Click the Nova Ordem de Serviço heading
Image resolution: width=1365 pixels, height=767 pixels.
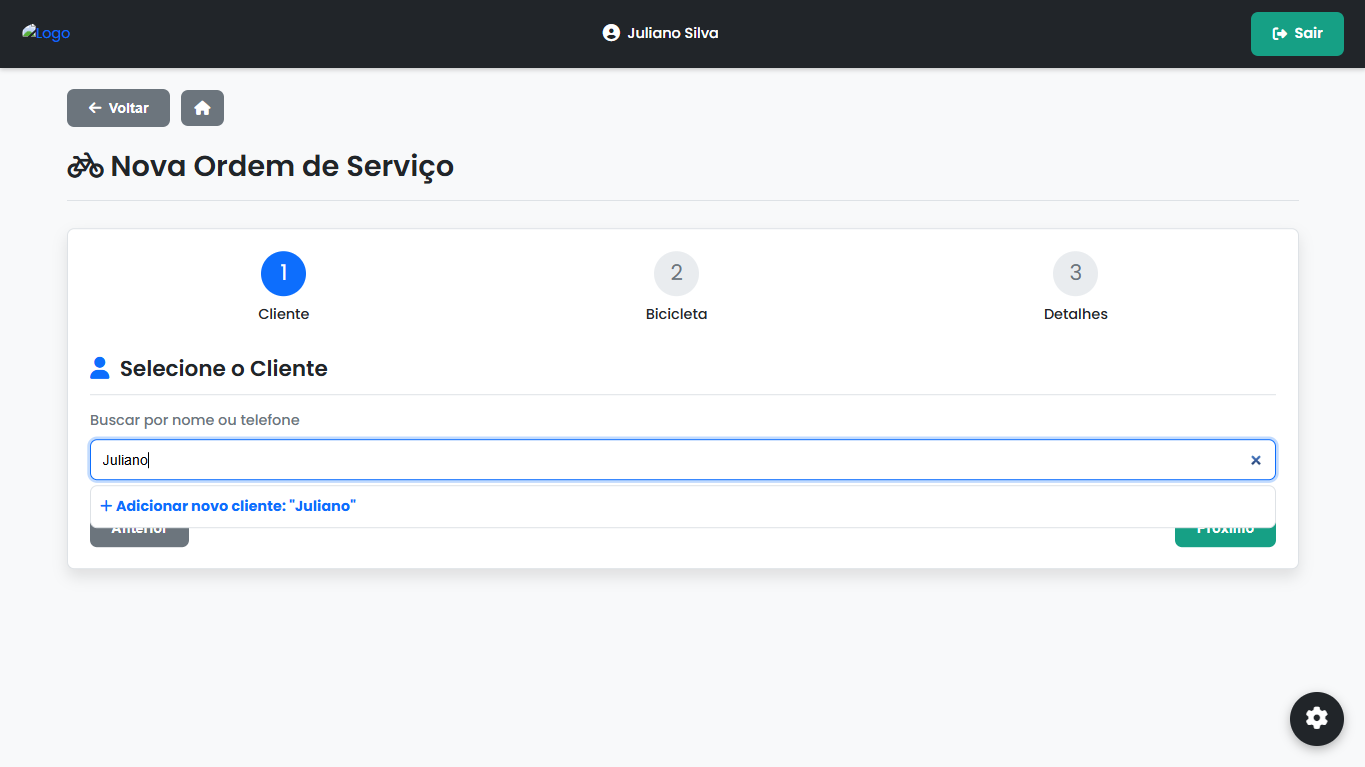[x=282, y=166]
